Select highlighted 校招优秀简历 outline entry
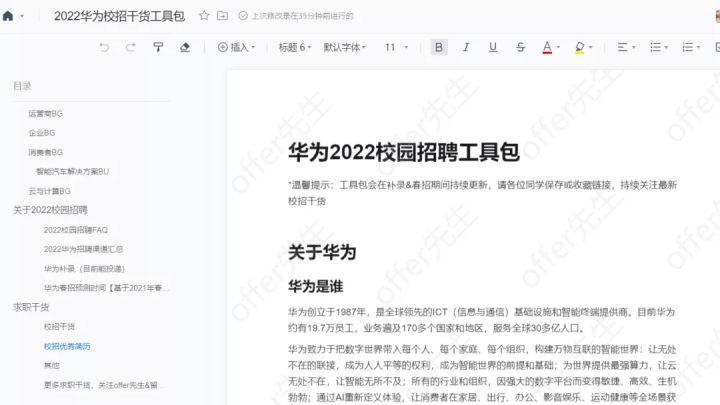Screen dimensions: 720x405 (x=67, y=346)
